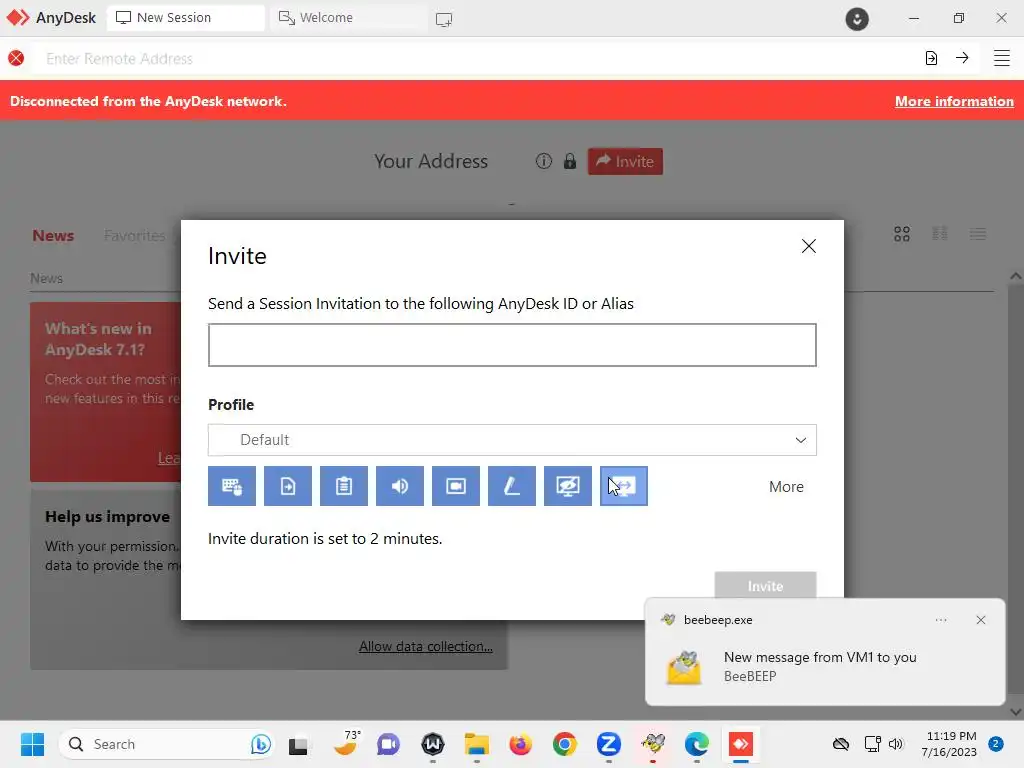
Task: Open the volume control in system tray
Action: (x=896, y=744)
